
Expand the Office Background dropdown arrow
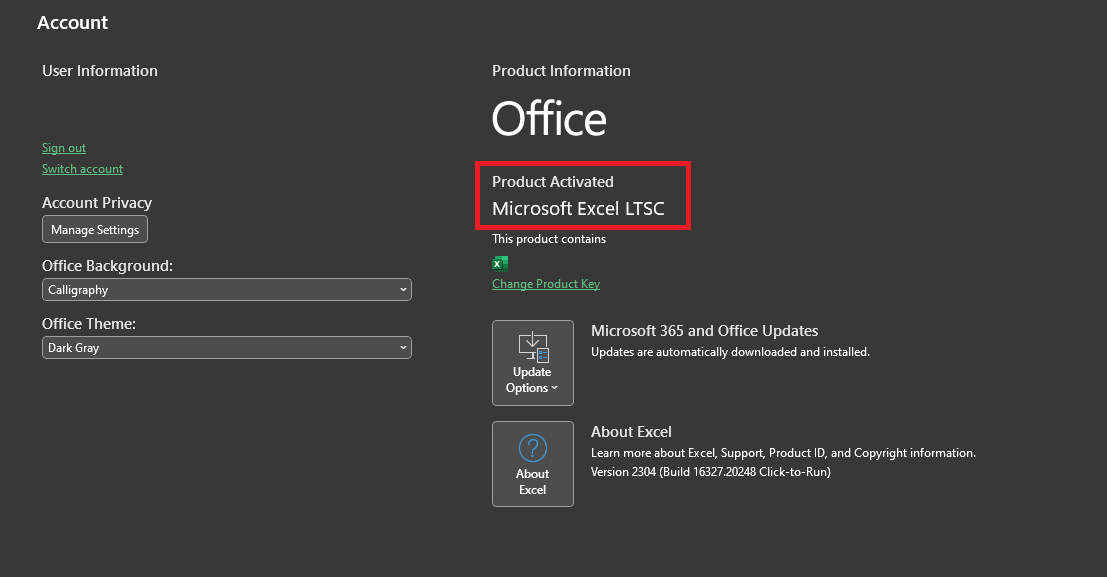click(x=403, y=290)
